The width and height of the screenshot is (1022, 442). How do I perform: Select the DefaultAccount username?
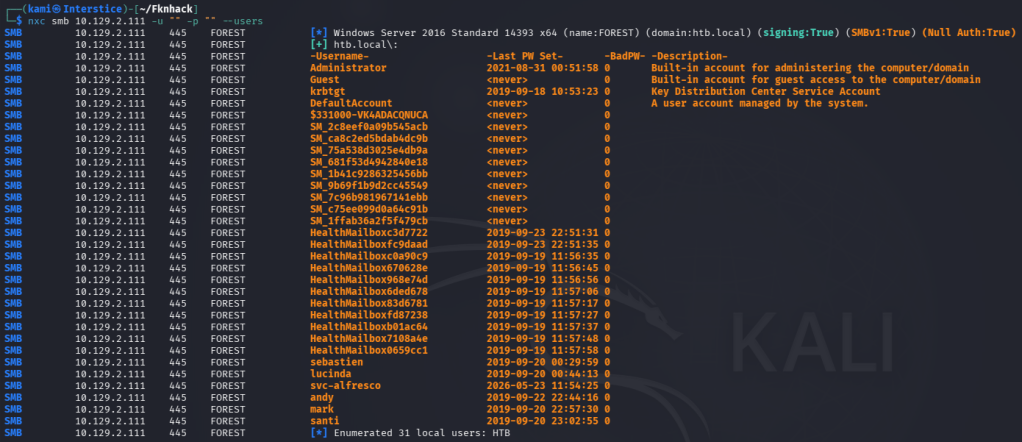[x=351, y=103]
